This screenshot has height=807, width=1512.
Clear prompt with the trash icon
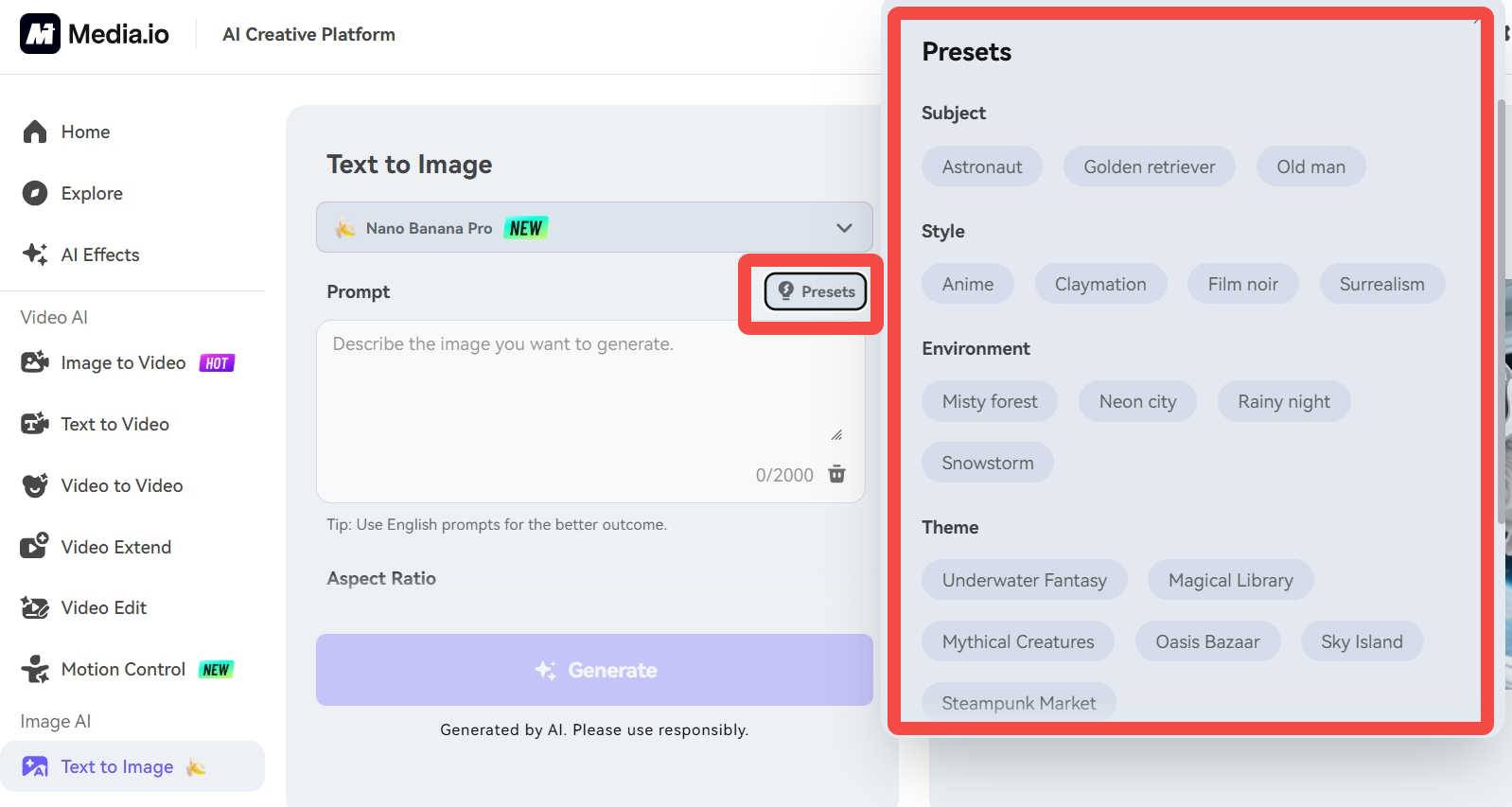[x=837, y=474]
